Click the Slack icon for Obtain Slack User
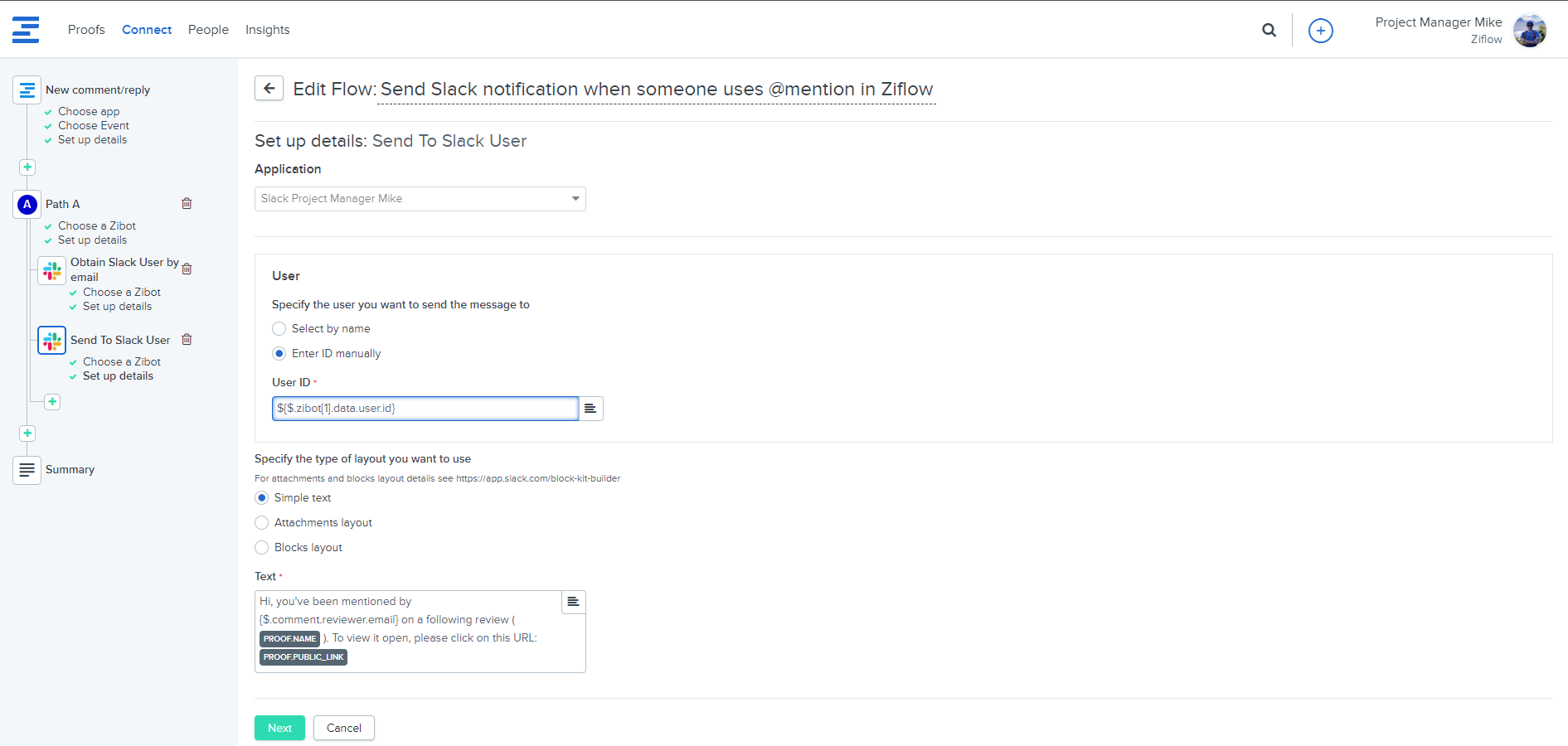 tap(52, 271)
